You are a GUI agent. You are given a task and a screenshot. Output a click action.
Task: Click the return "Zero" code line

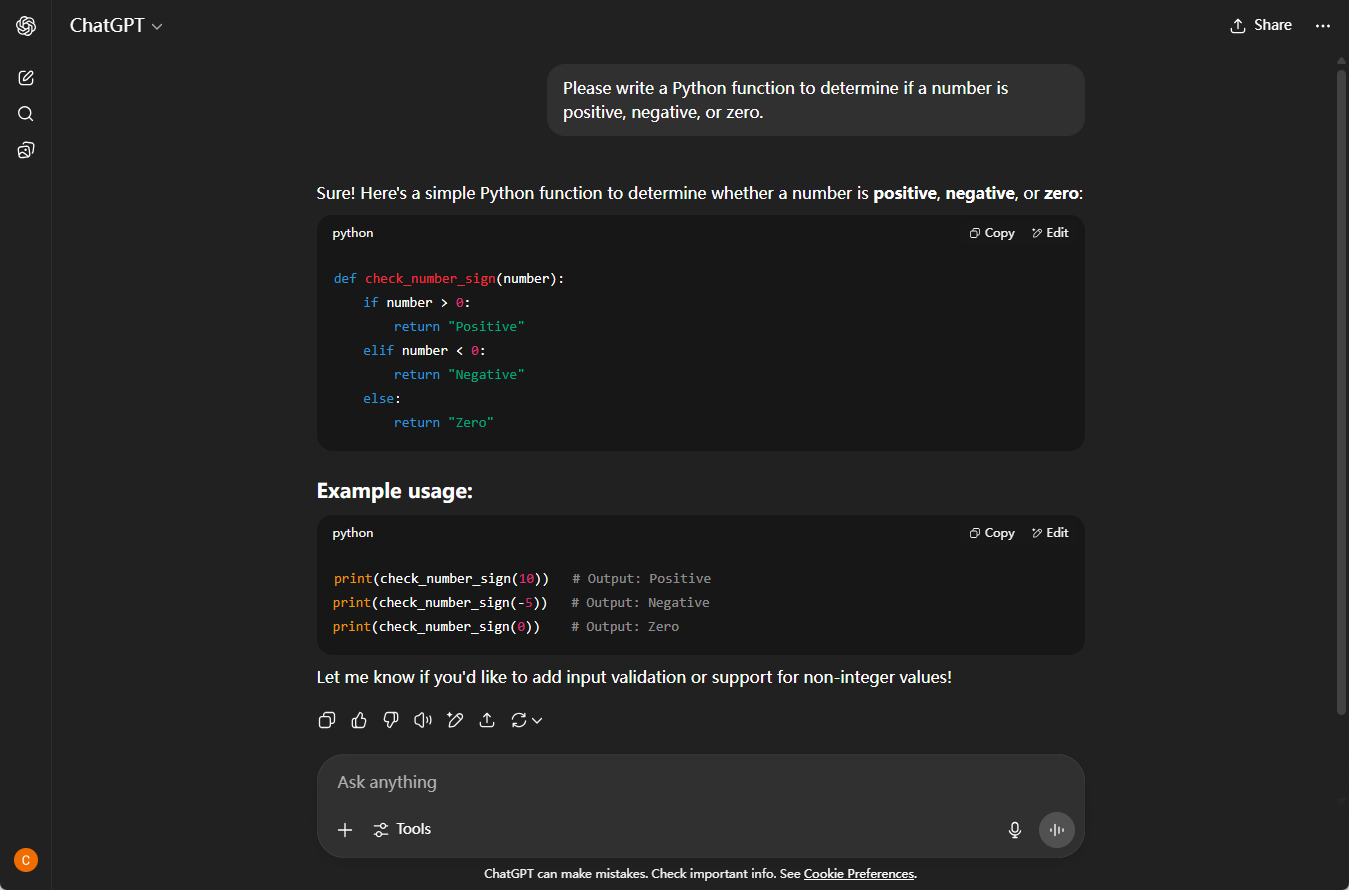pyautogui.click(x=444, y=423)
